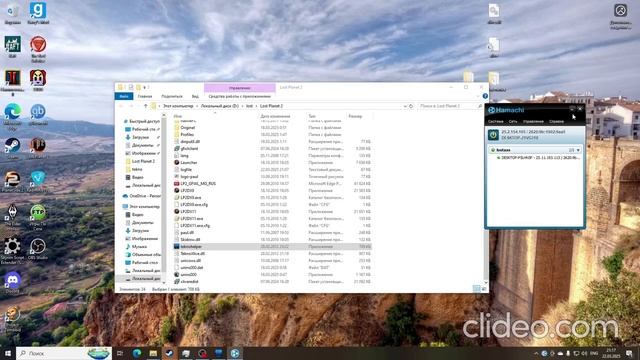Open the qBittorrent desktop shortcut
The height and width of the screenshot is (360, 640).
(38, 113)
